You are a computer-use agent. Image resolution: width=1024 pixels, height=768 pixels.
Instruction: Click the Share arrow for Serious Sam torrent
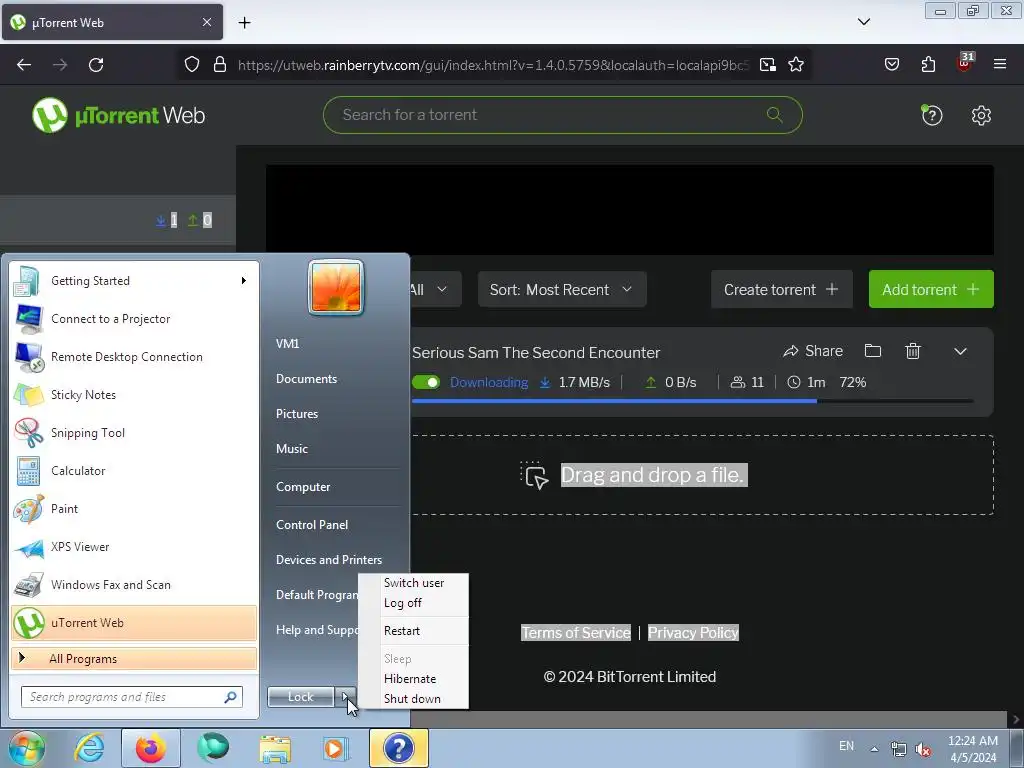coord(813,351)
